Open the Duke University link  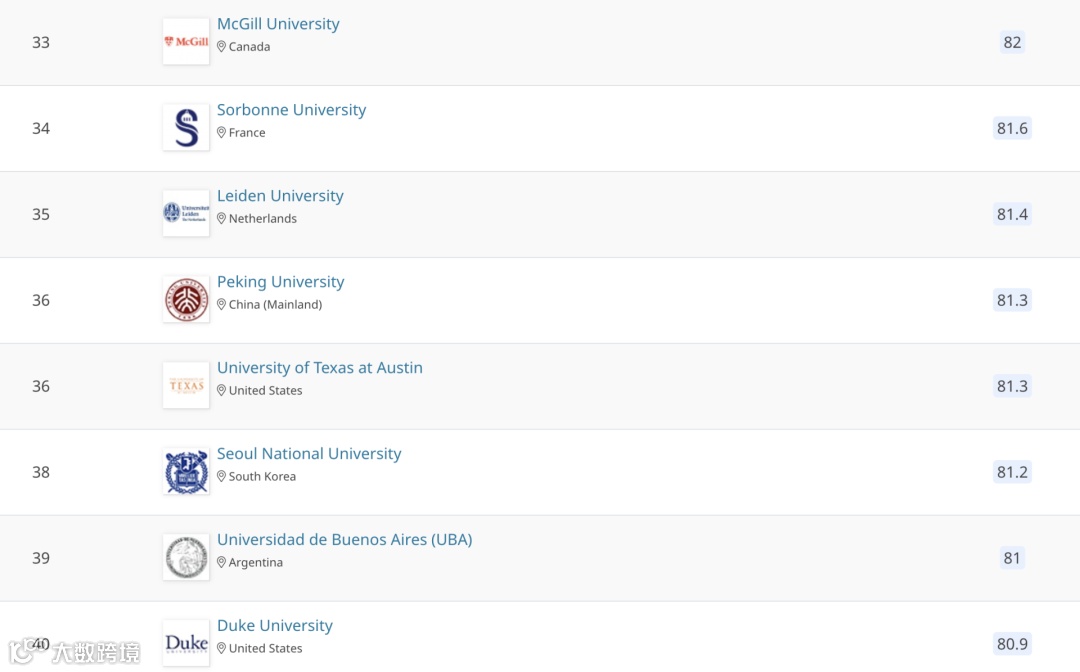click(x=274, y=626)
